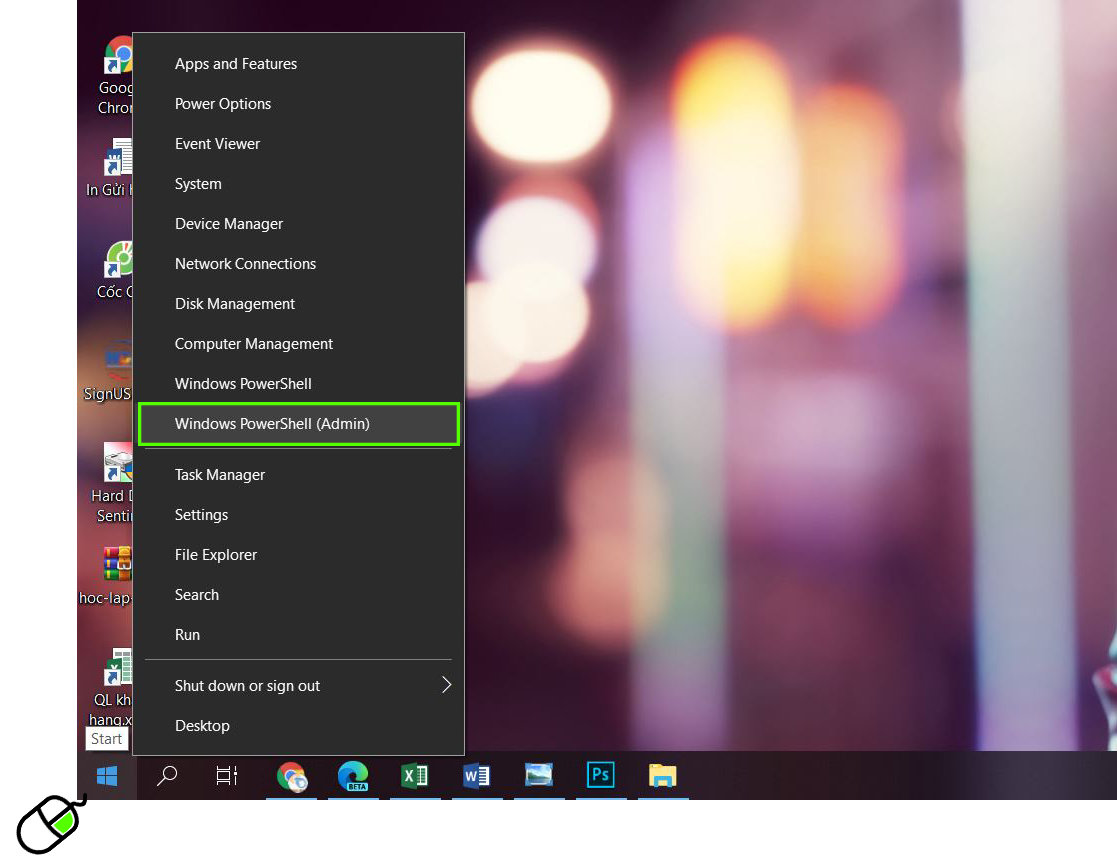Viewport: 1117px width, 861px height.
Task: Launch Excel from the taskbar
Action: pyautogui.click(x=414, y=776)
